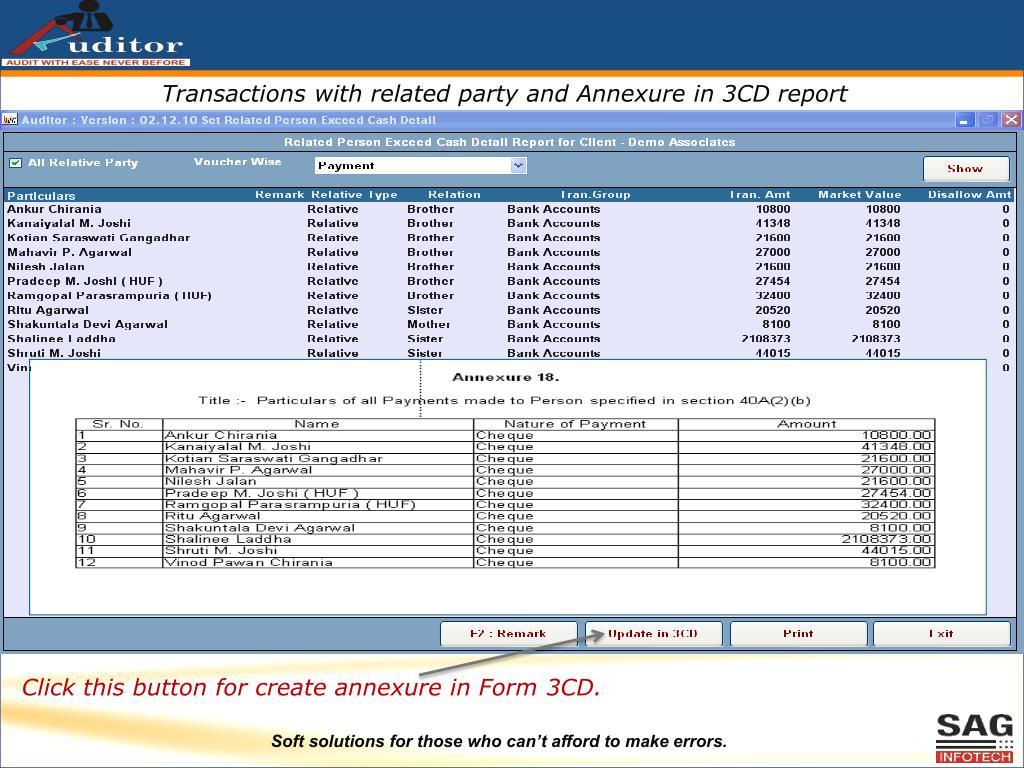
Task: Select Ritu Agarwal grid row
Action: click(x=509, y=310)
